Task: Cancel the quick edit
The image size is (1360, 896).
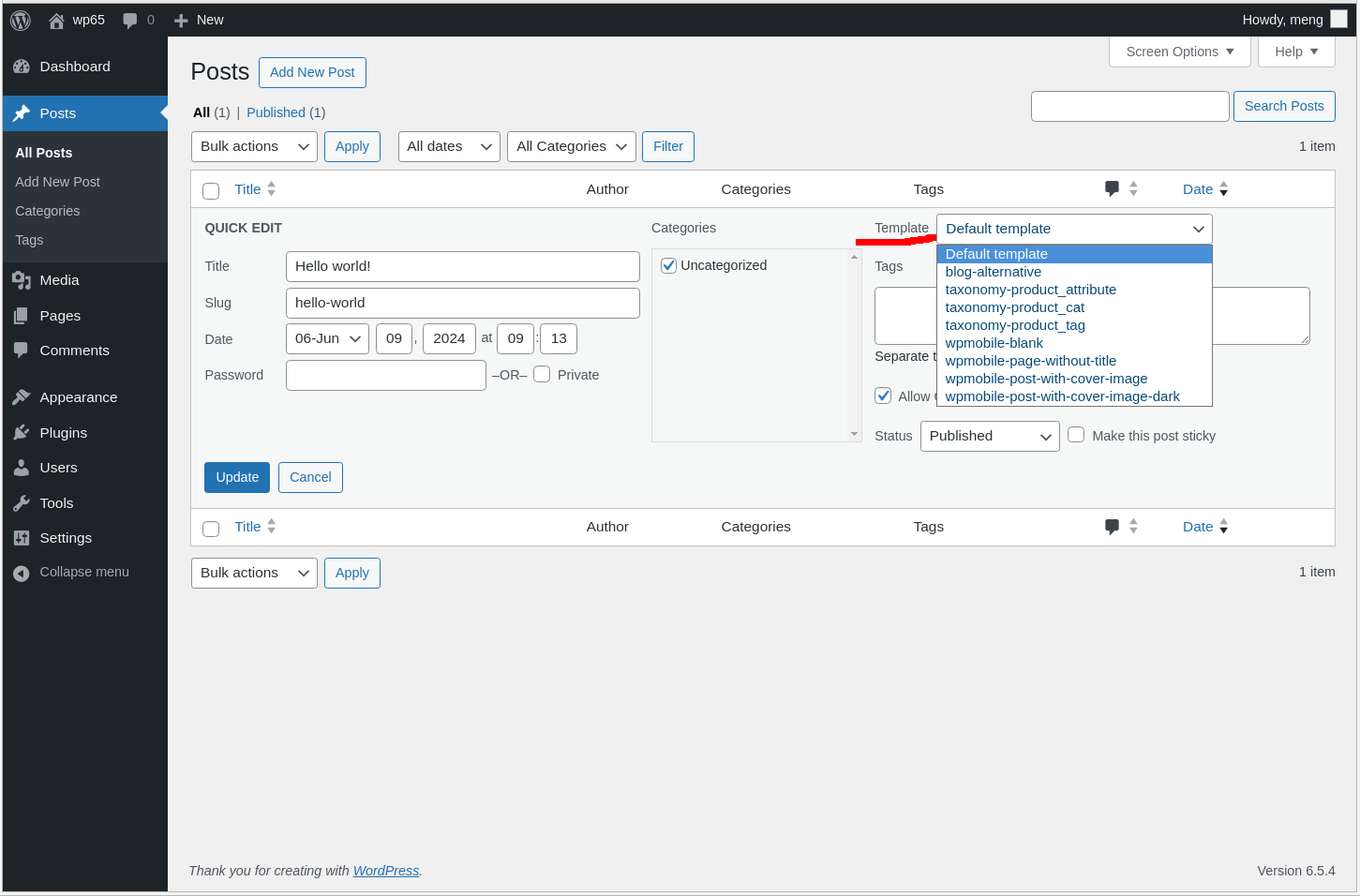Action: (x=310, y=477)
